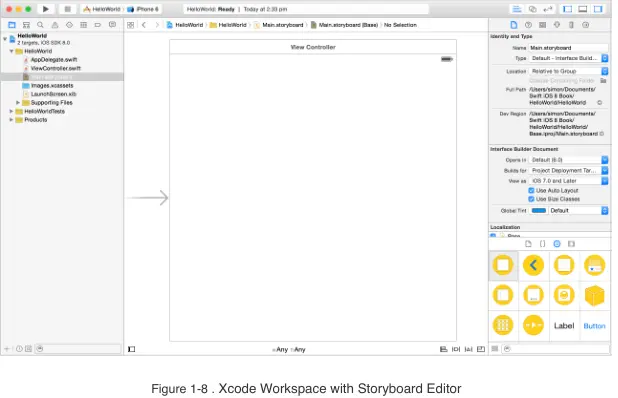Open the Type dropdown in Identity section
This screenshot has width=618, height=398.
(x=568, y=58)
